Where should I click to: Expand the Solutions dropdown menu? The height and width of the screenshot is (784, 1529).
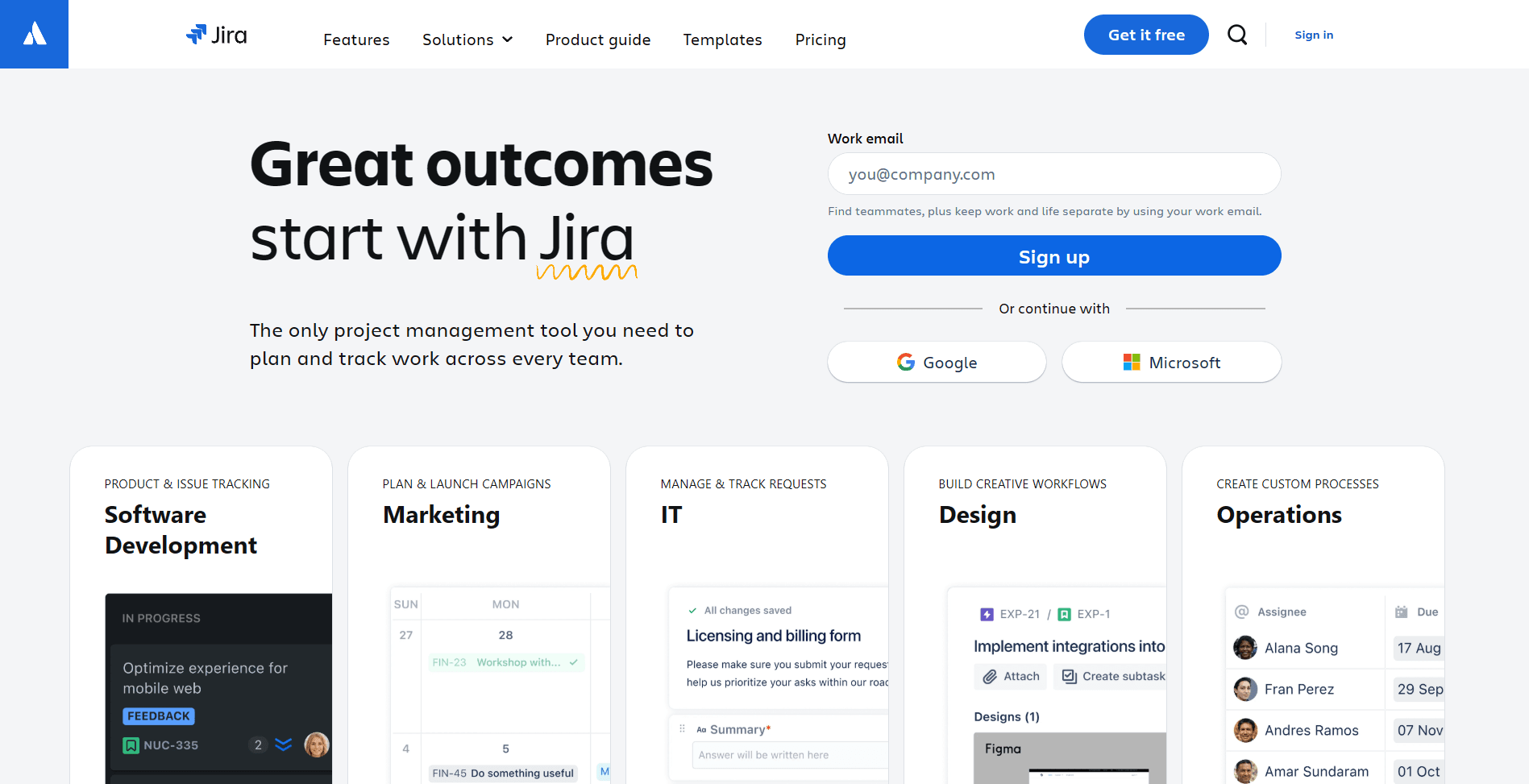pos(467,39)
